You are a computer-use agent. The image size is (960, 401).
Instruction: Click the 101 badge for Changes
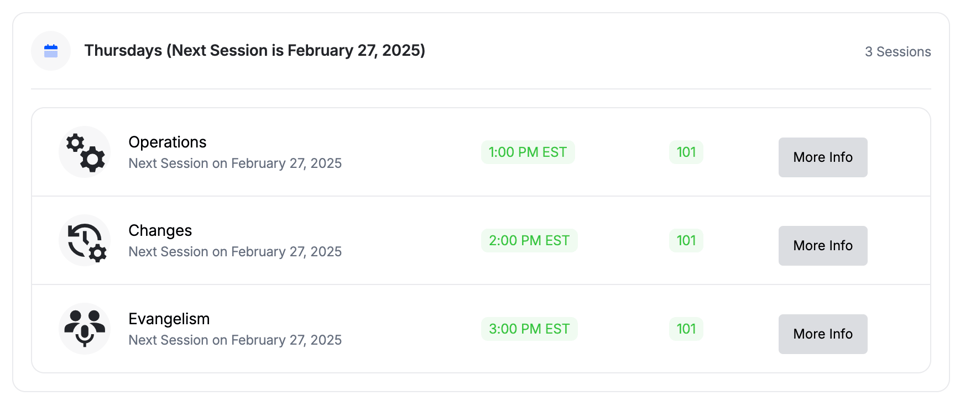[686, 240]
